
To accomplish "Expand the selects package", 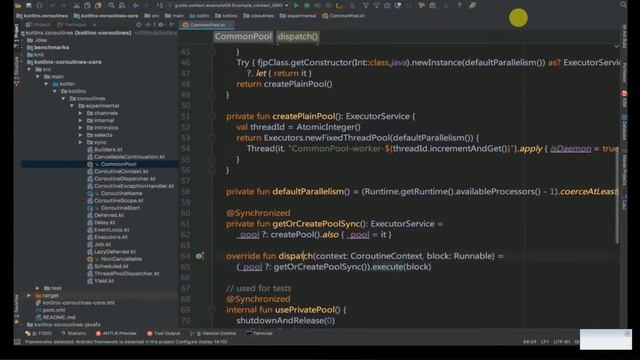I will tap(80, 135).
